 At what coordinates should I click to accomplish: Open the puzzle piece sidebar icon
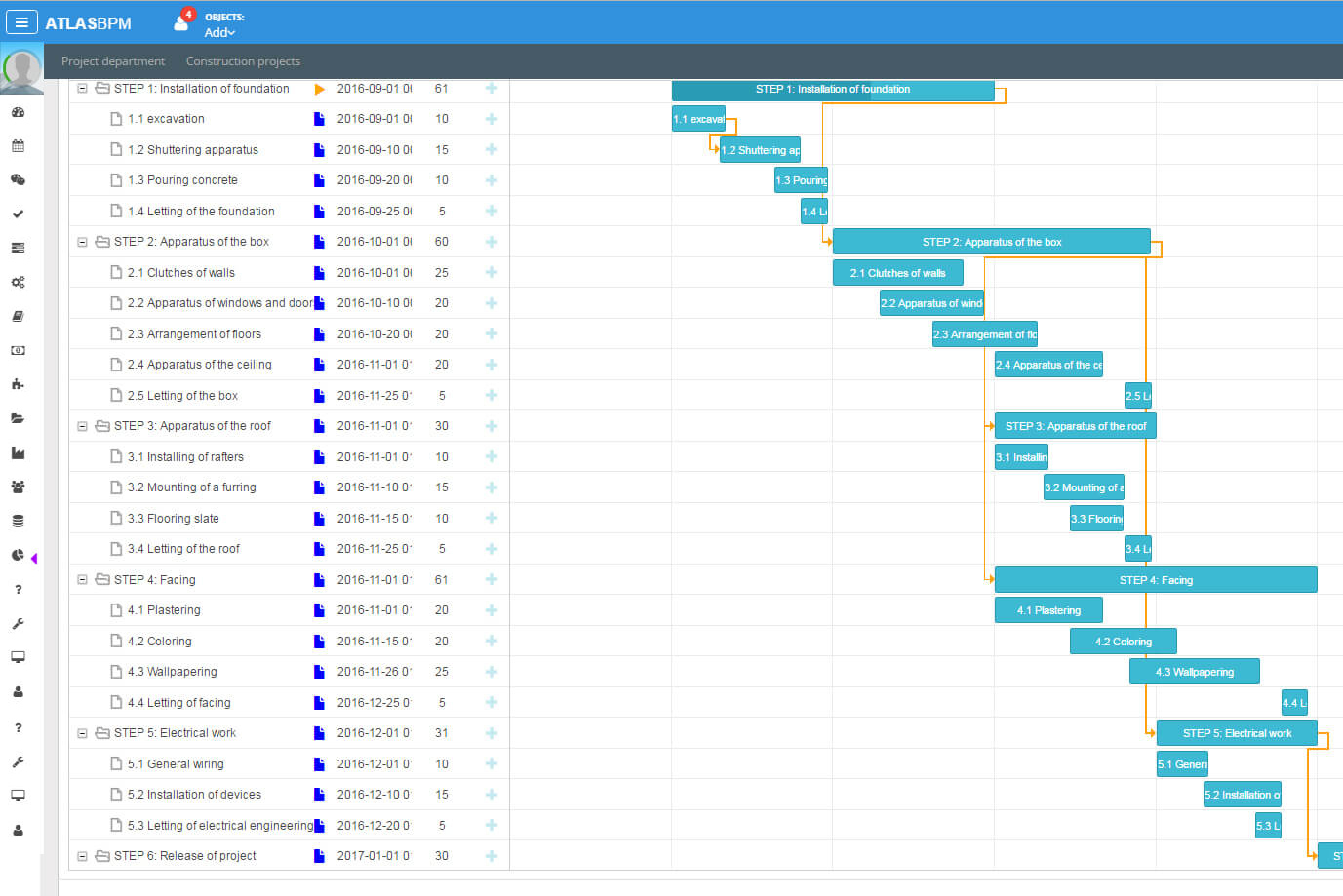18,384
